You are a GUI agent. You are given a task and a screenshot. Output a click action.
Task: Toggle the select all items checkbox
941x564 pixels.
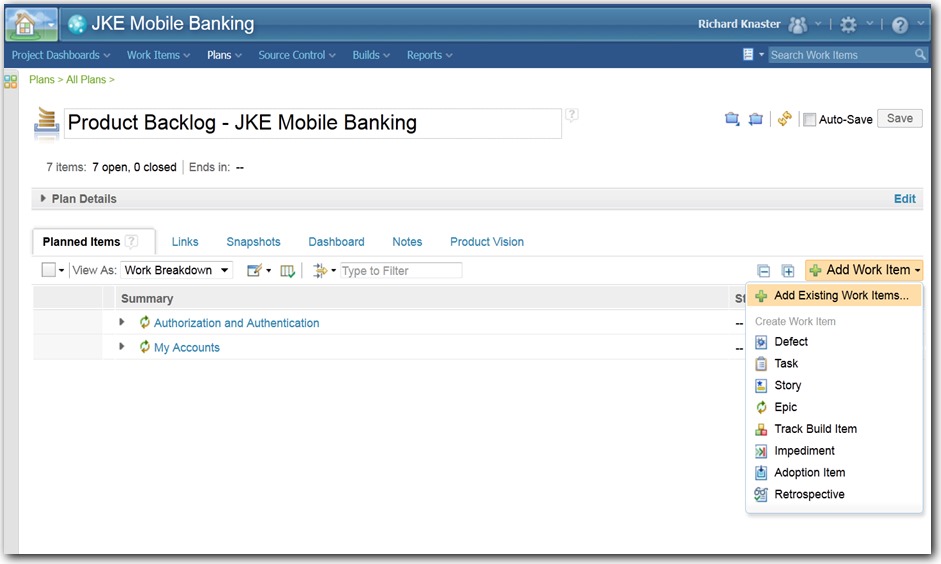click(48, 270)
